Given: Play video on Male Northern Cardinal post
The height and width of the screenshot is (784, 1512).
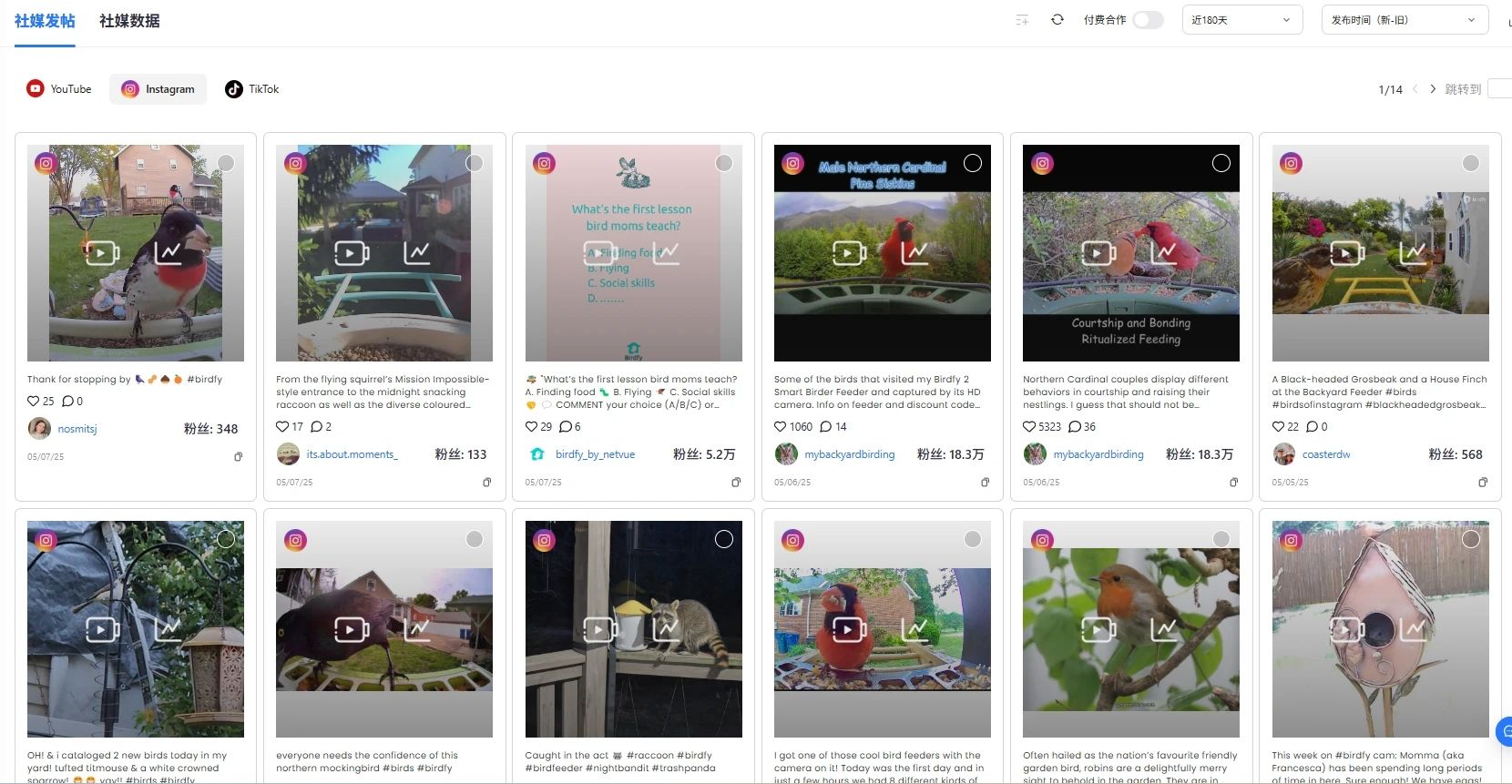Looking at the screenshot, I should (849, 252).
